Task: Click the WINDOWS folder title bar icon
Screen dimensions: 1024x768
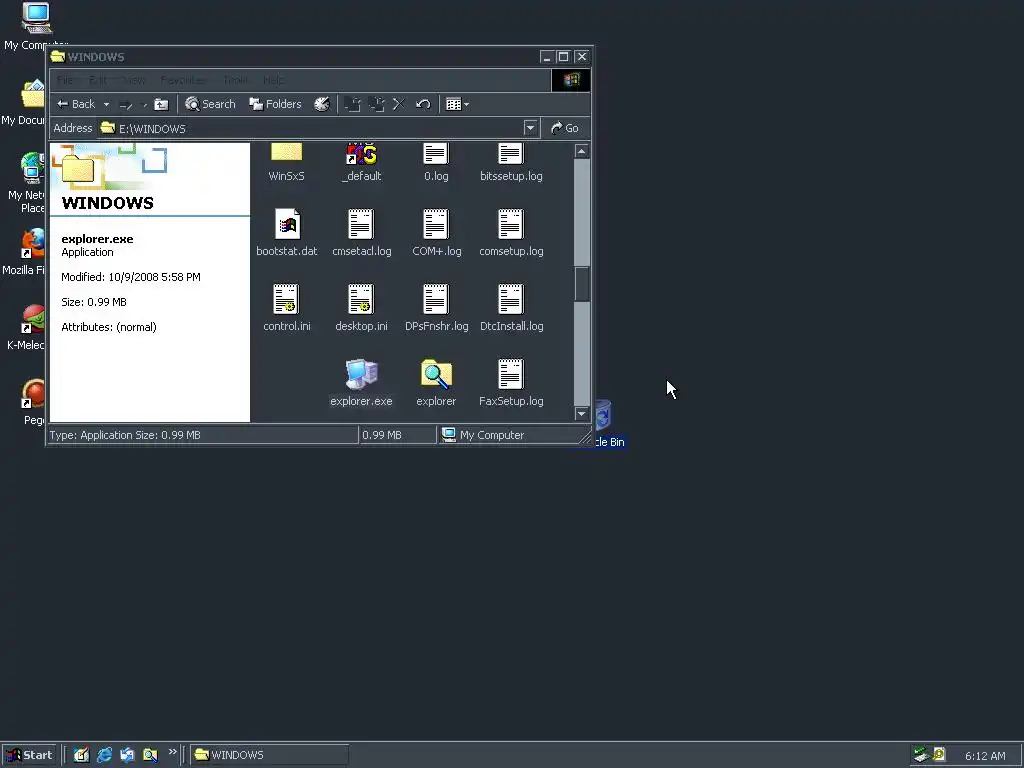Action: (57, 56)
